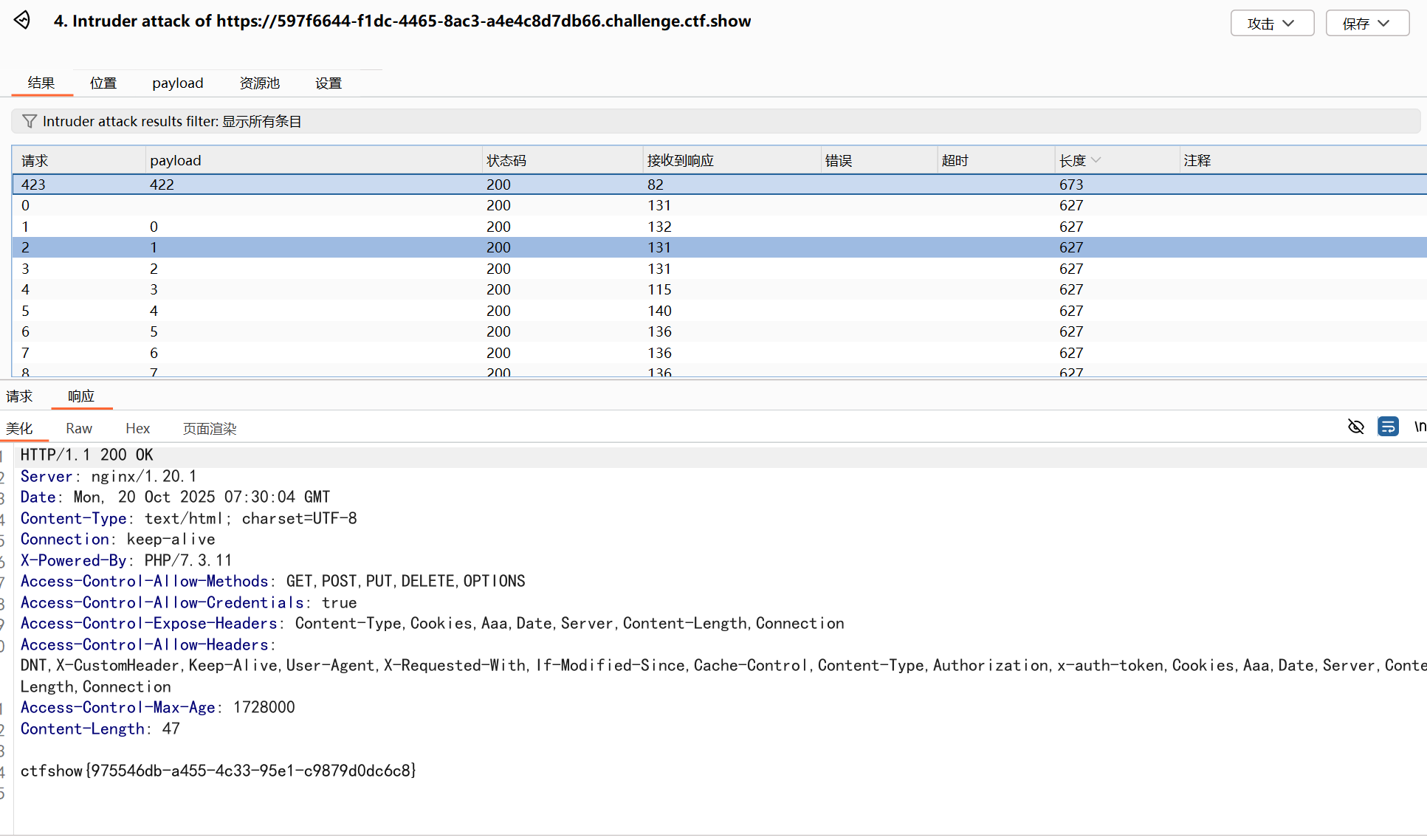Viewport: 1427px width, 840px height.
Task: Open the 资源池 tab
Action: click(259, 83)
